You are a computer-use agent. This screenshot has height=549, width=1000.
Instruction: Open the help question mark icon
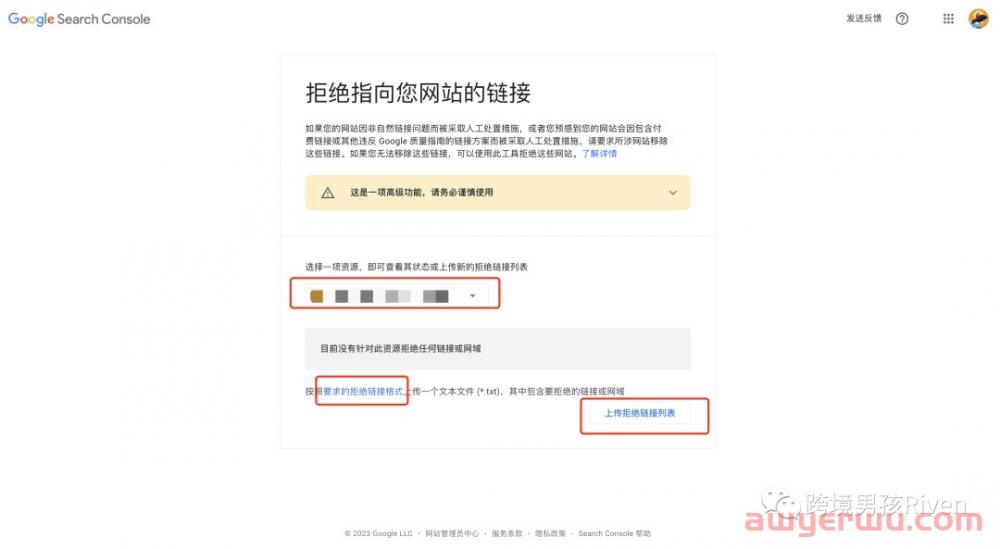pyautogui.click(x=902, y=18)
